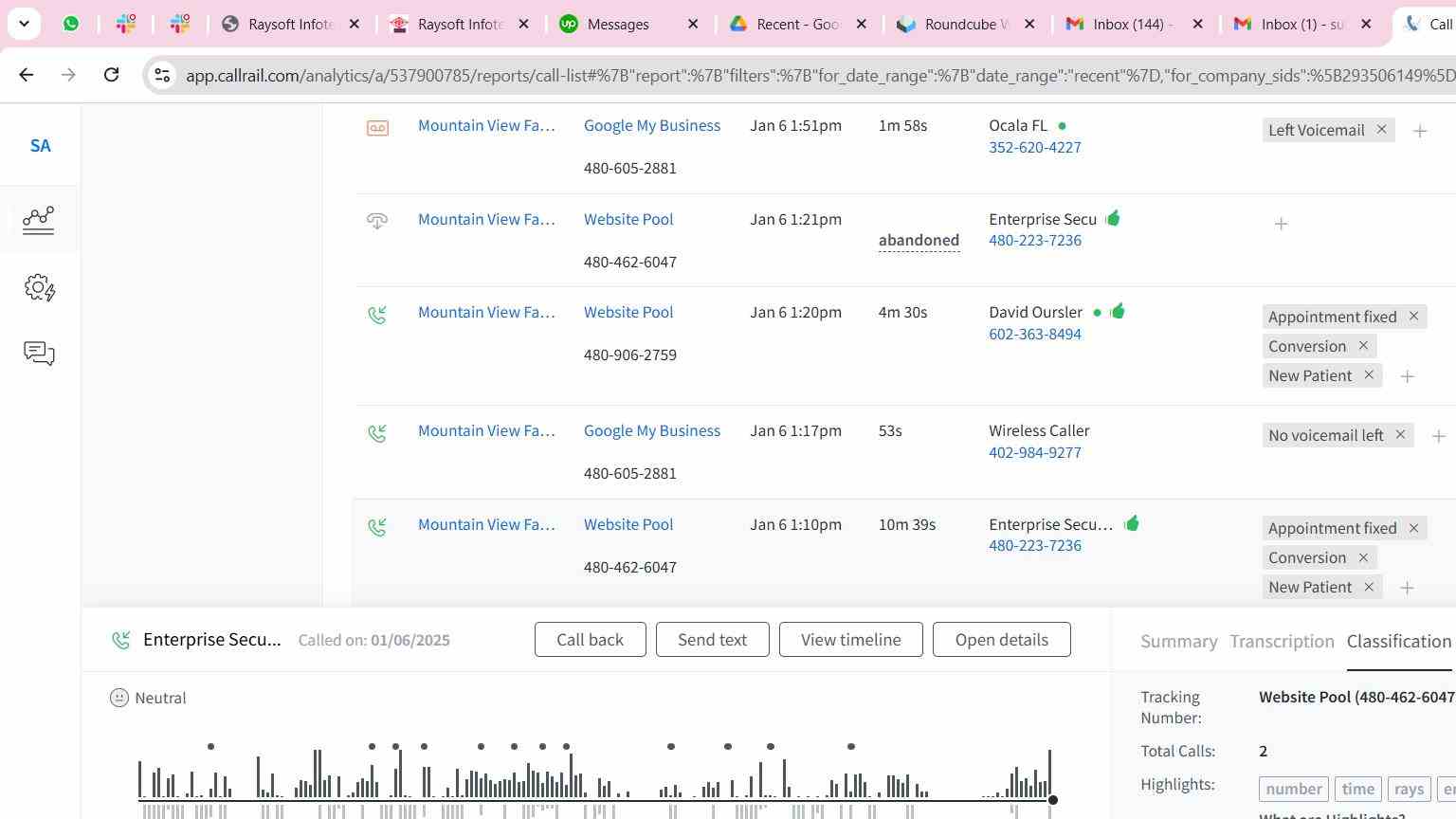
Task: Open caller number 402-984-9277
Action: pos(1035,452)
